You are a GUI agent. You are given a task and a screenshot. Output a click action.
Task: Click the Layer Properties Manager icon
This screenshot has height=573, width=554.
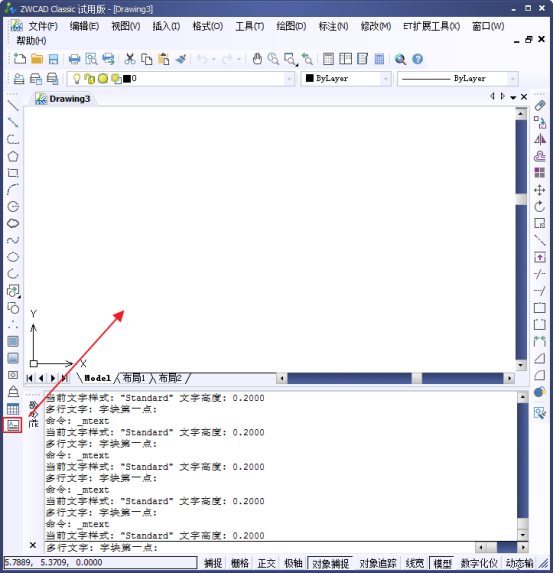[19, 79]
